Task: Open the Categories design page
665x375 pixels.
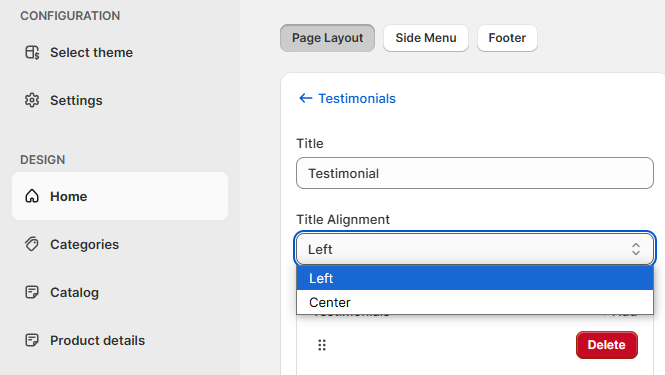Action: point(120,244)
